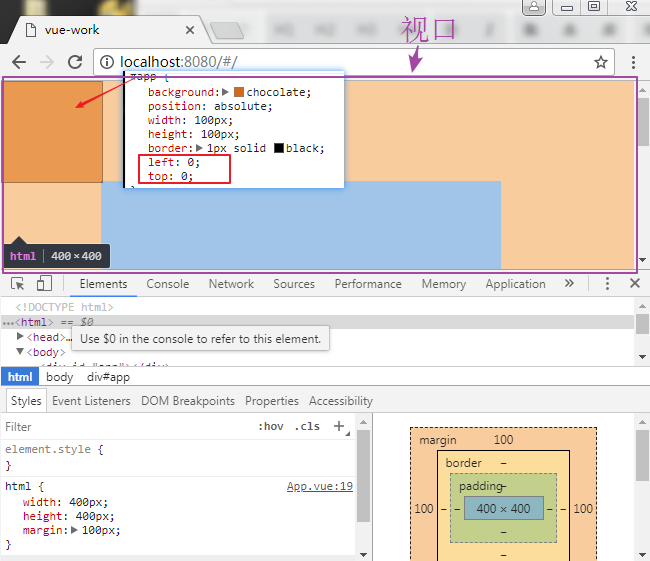Image resolution: width=650 pixels, height=561 pixels.
Task: Click the Styles pane scrollbar thumb
Action: pyautogui.click(x=363, y=476)
